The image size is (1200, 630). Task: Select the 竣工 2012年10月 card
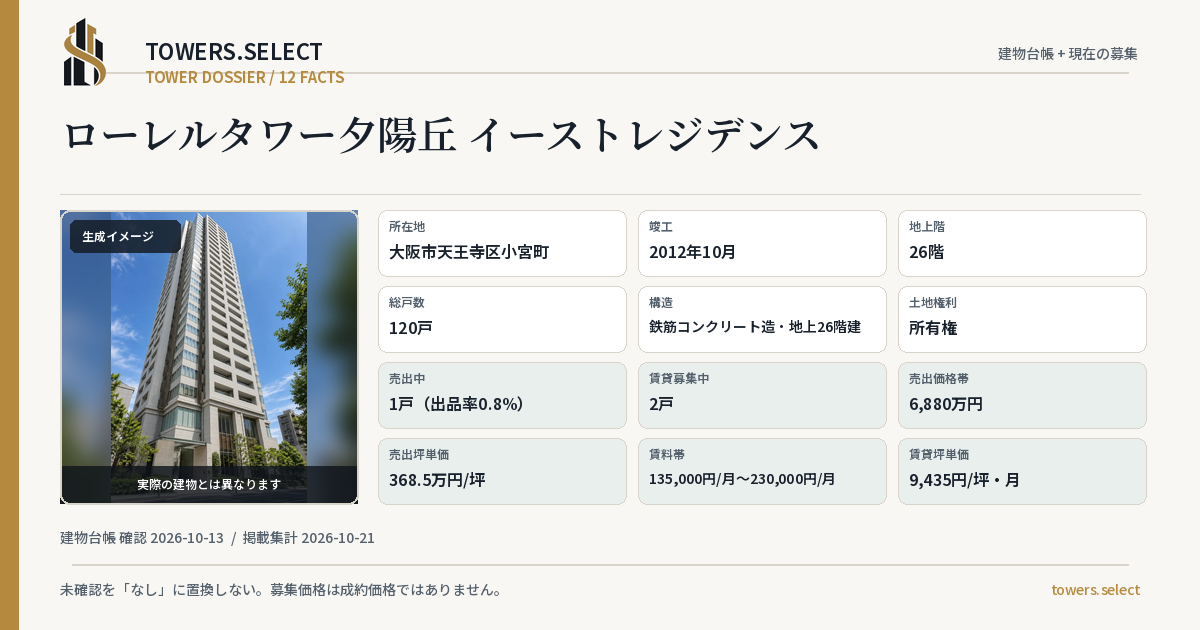762,243
